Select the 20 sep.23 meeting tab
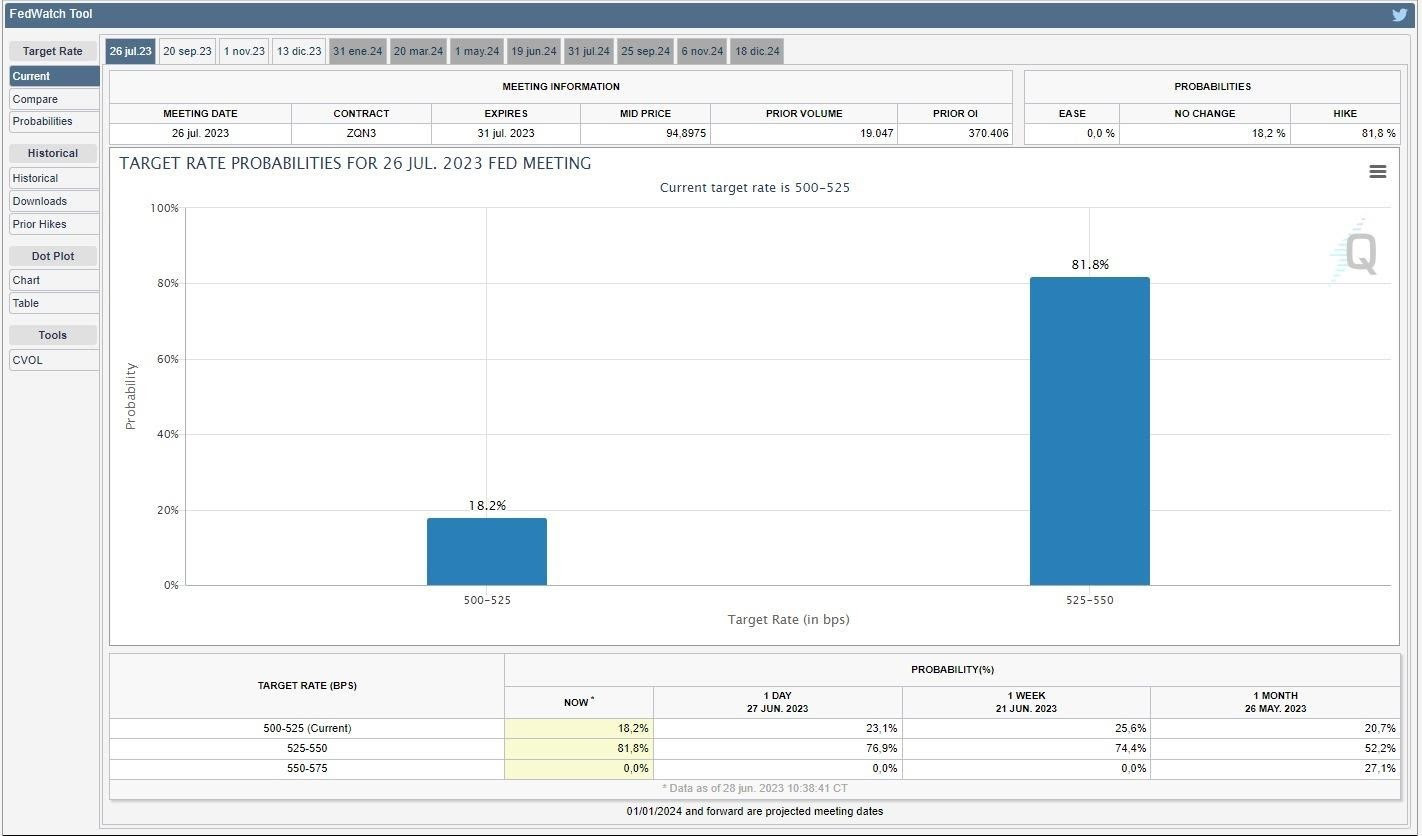 point(188,51)
